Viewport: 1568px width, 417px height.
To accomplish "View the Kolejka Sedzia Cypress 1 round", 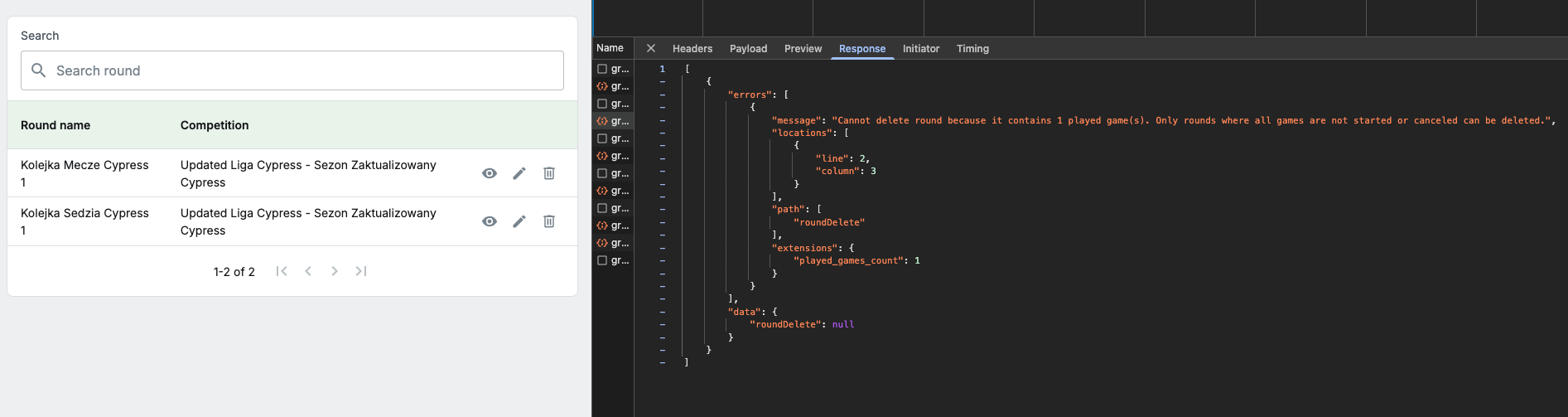I will pyautogui.click(x=490, y=221).
